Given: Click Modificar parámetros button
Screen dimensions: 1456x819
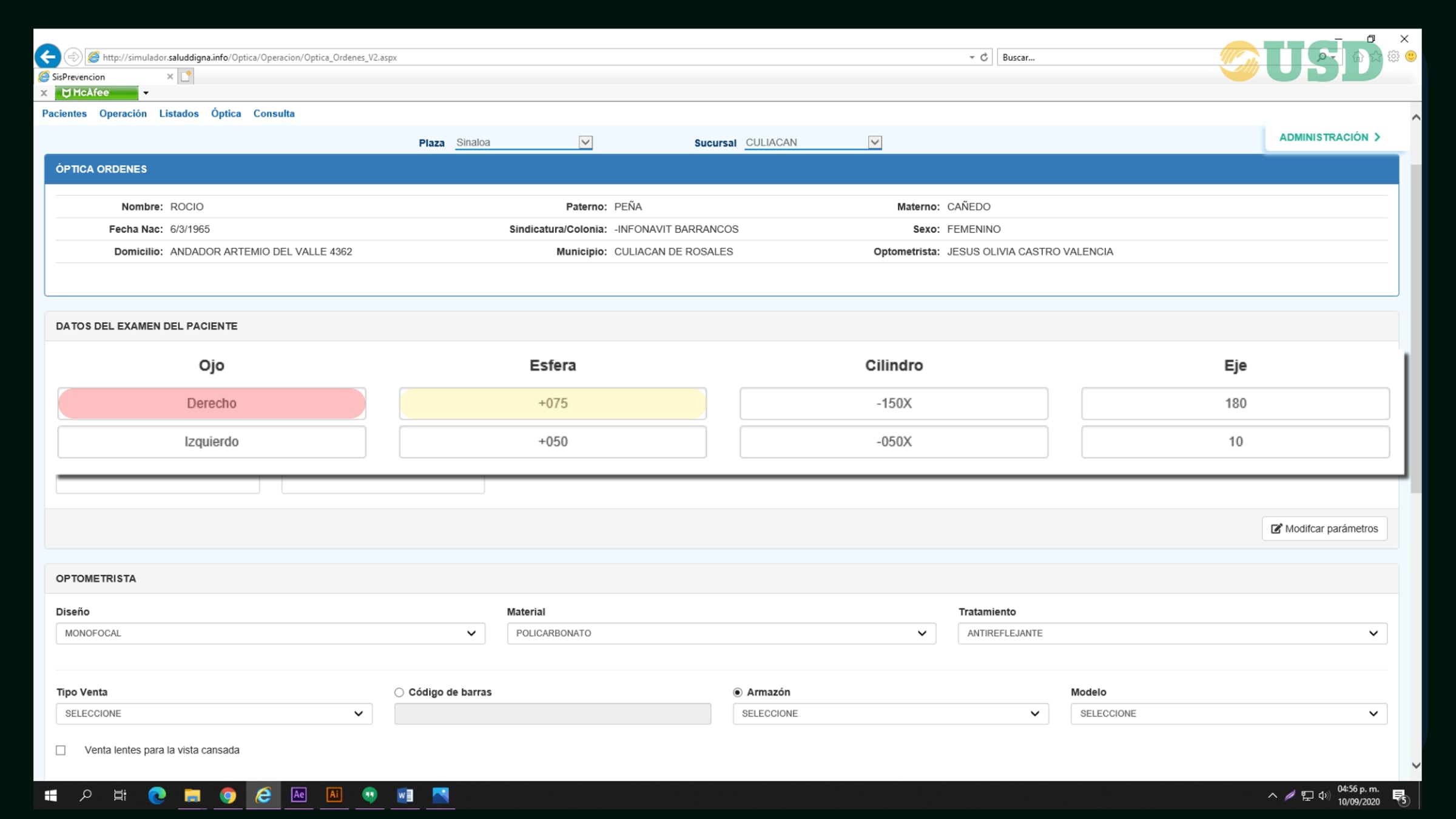Looking at the screenshot, I should [x=1324, y=528].
